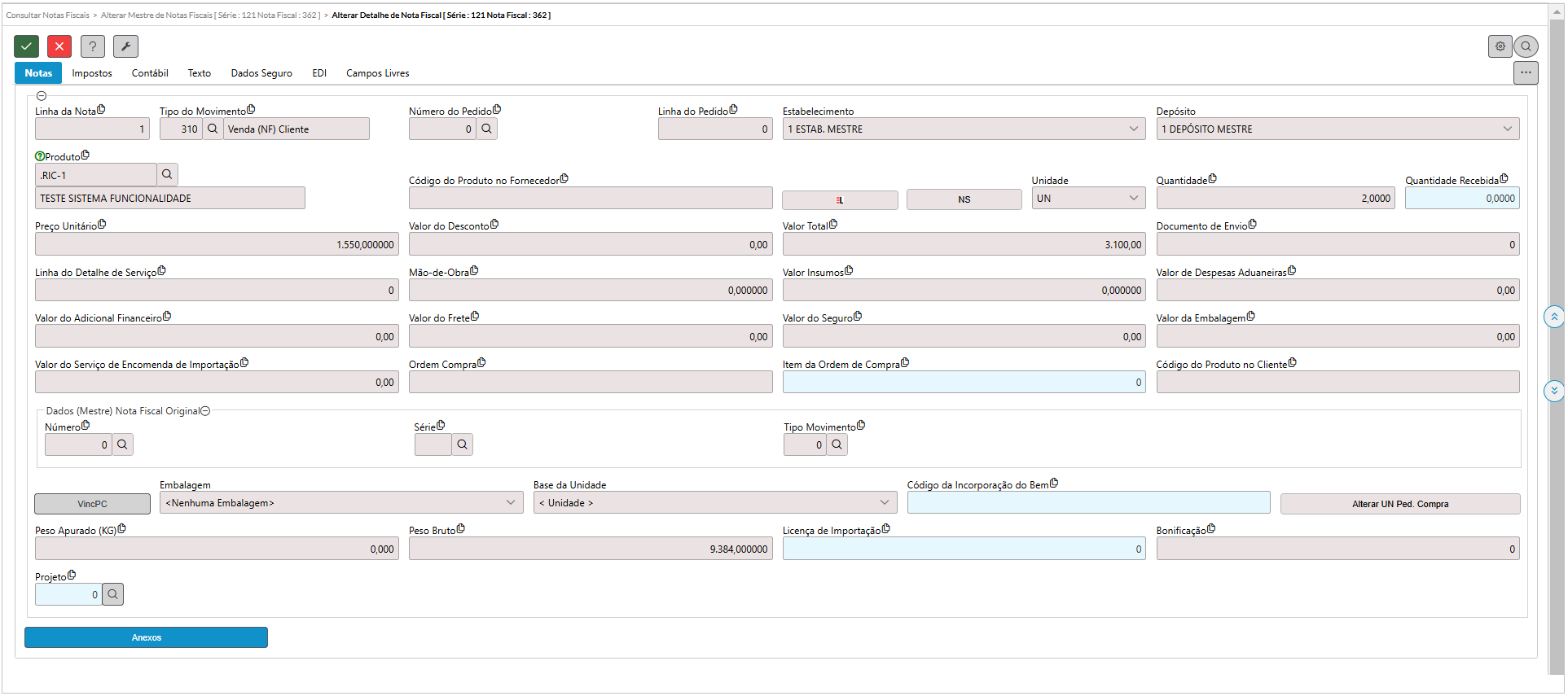Expand the Depósito dropdown list
1568x696 pixels.
click(x=1337, y=129)
